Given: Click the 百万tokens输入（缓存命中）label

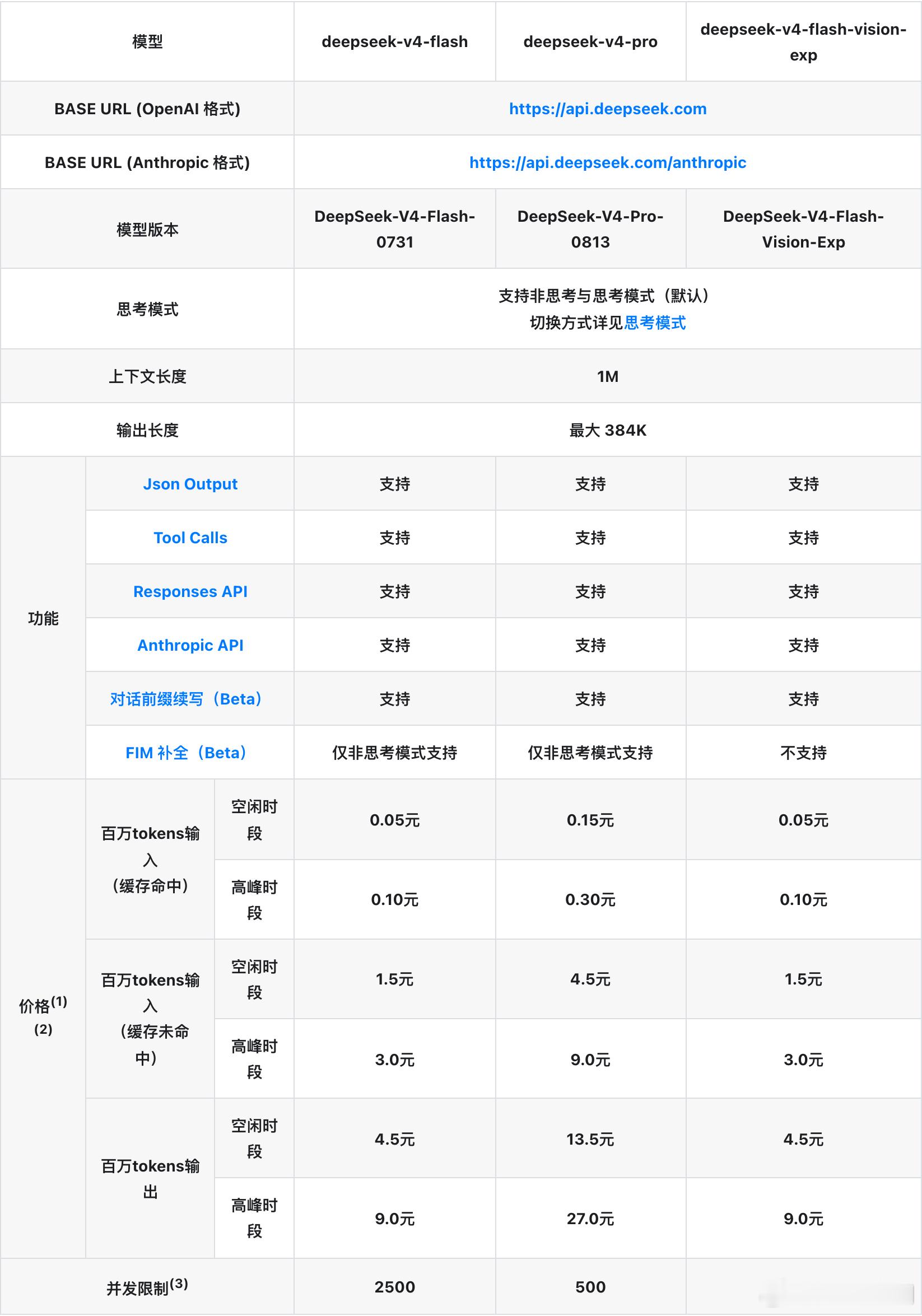Looking at the screenshot, I should (150, 859).
